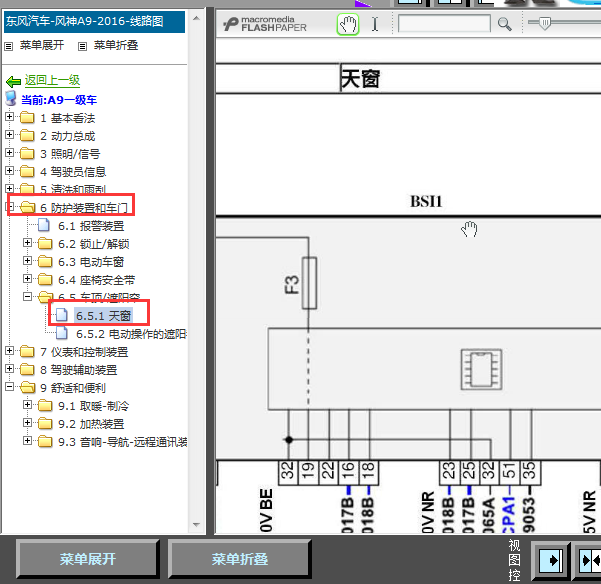Expand the 6.2 锁止/解锁 node
The image size is (601, 584).
tap(27, 243)
